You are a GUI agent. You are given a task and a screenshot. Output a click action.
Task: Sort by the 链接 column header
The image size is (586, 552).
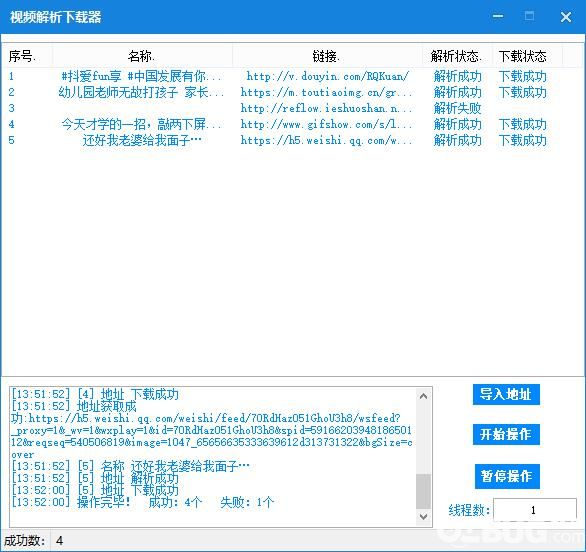(327, 56)
